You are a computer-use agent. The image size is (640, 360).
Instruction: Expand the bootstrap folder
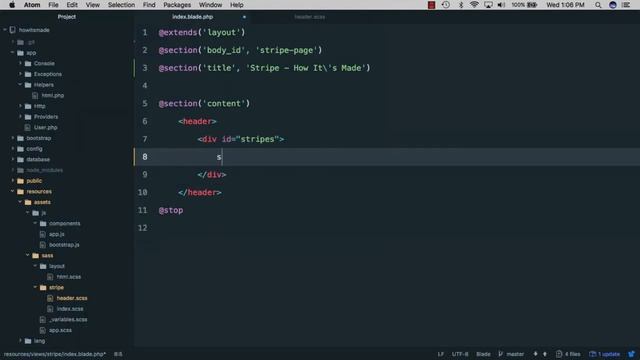tap(13, 138)
